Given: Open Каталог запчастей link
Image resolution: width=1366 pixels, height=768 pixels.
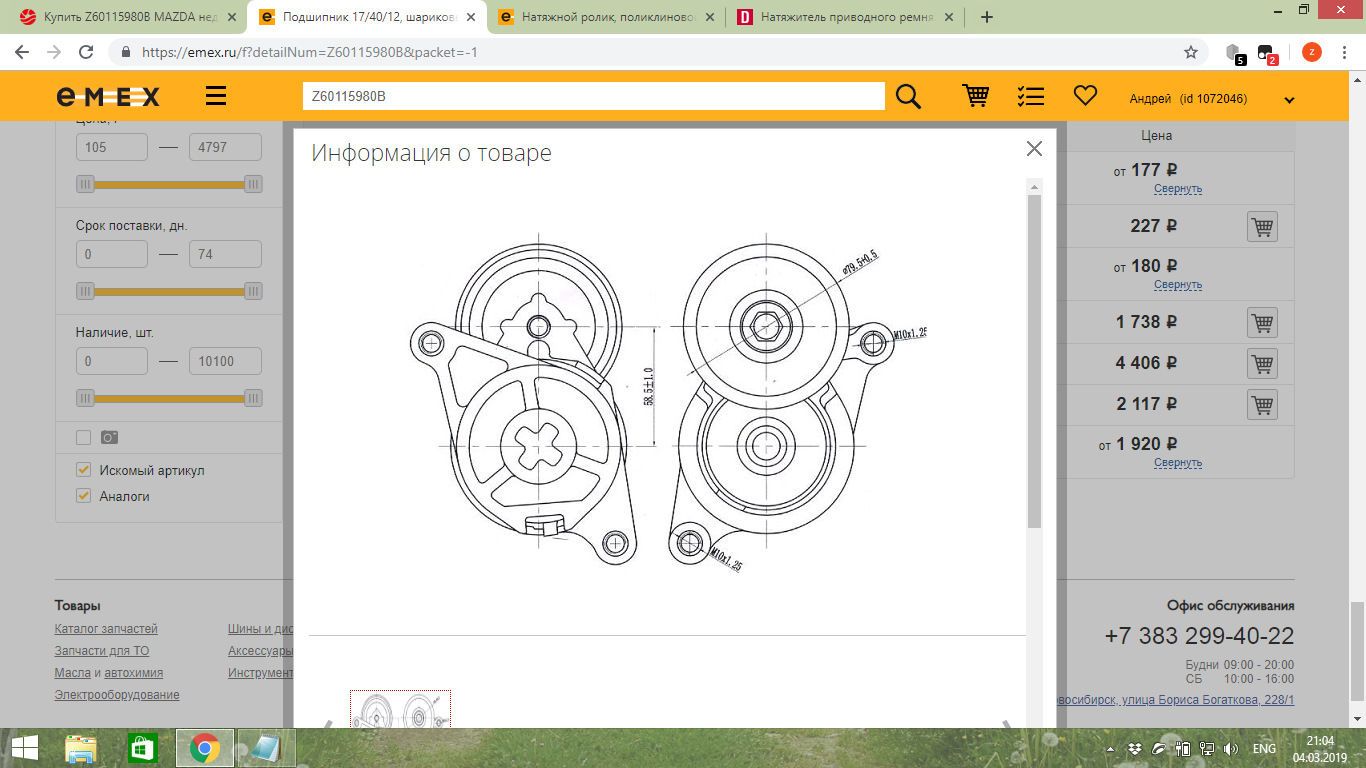Looking at the screenshot, I should coord(106,629).
